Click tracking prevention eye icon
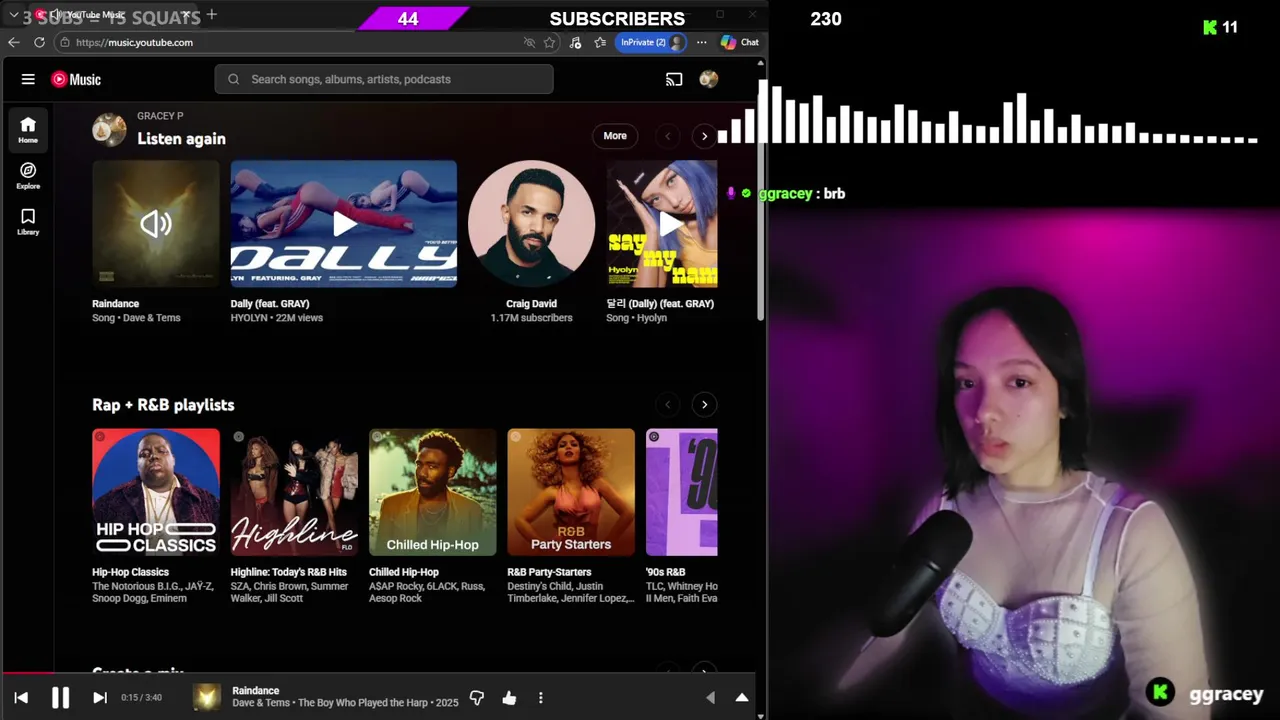 tap(529, 42)
